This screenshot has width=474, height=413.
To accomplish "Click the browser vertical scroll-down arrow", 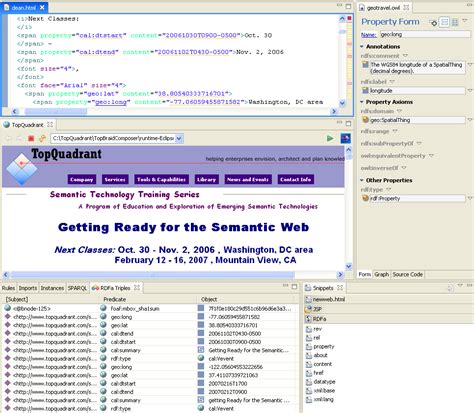I will pos(348,266).
